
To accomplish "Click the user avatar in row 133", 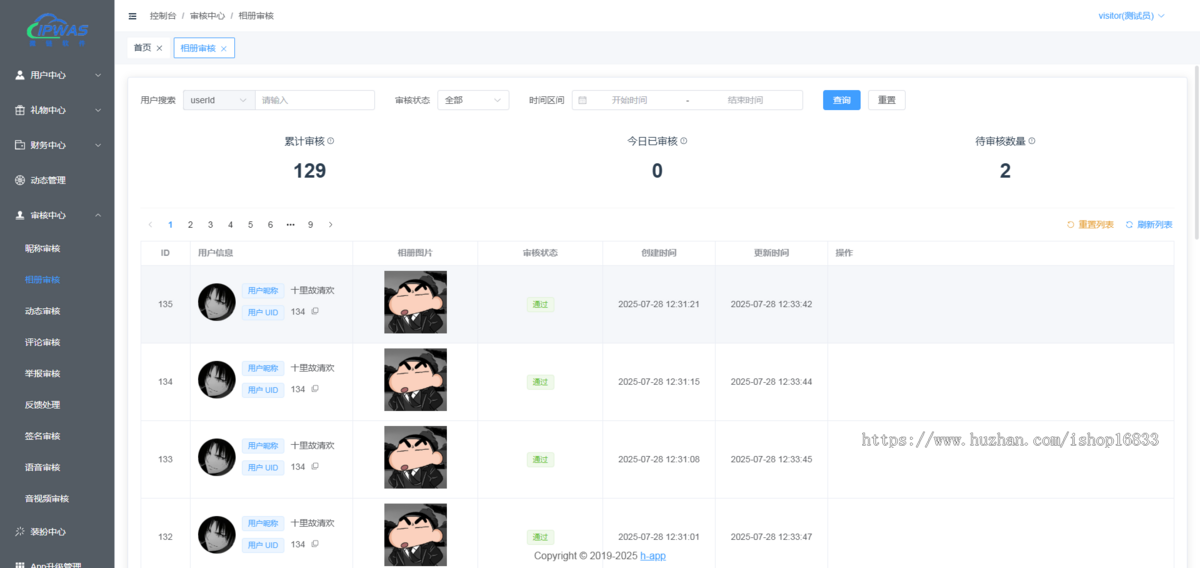I will (217, 458).
